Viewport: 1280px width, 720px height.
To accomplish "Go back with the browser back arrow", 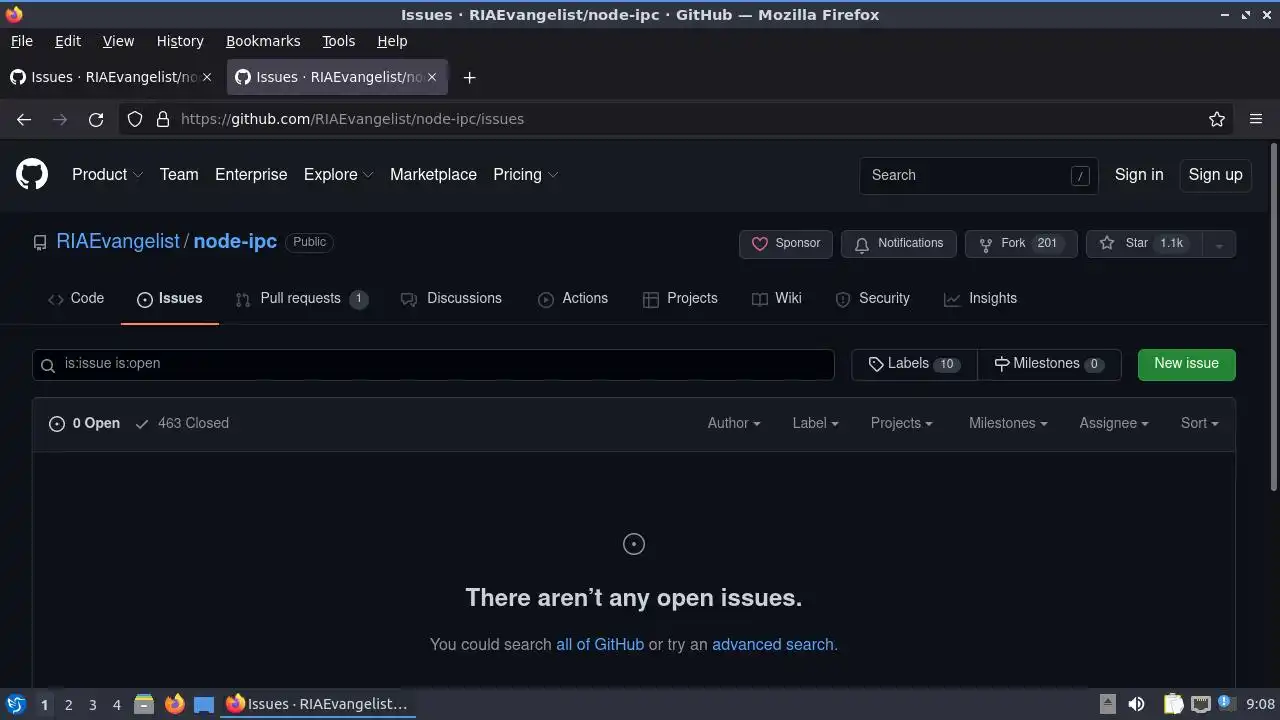I will point(24,119).
